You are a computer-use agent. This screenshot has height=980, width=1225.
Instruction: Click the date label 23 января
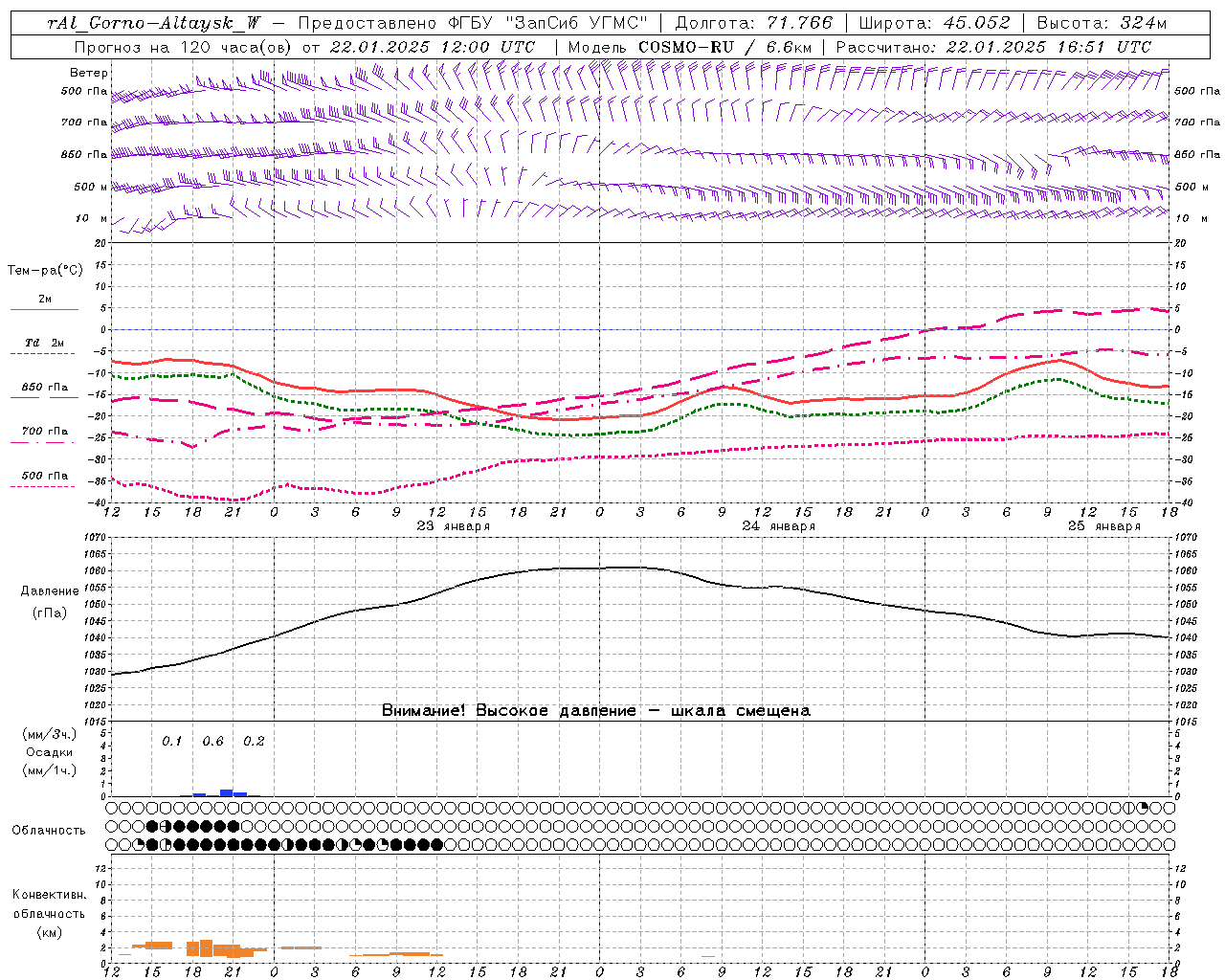(x=453, y=526)
